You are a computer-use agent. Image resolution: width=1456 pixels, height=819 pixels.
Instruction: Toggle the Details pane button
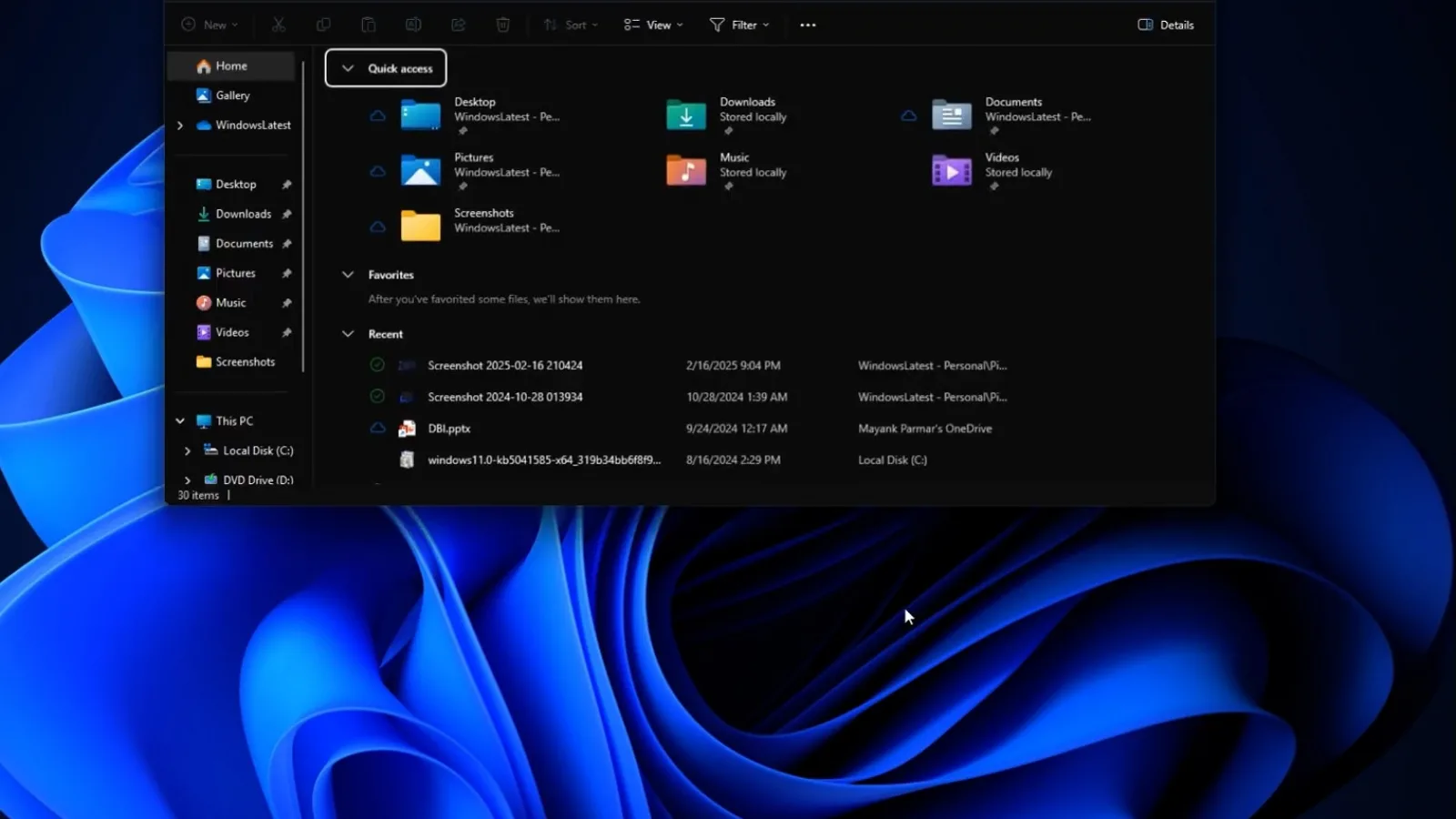coord(1166,25)
